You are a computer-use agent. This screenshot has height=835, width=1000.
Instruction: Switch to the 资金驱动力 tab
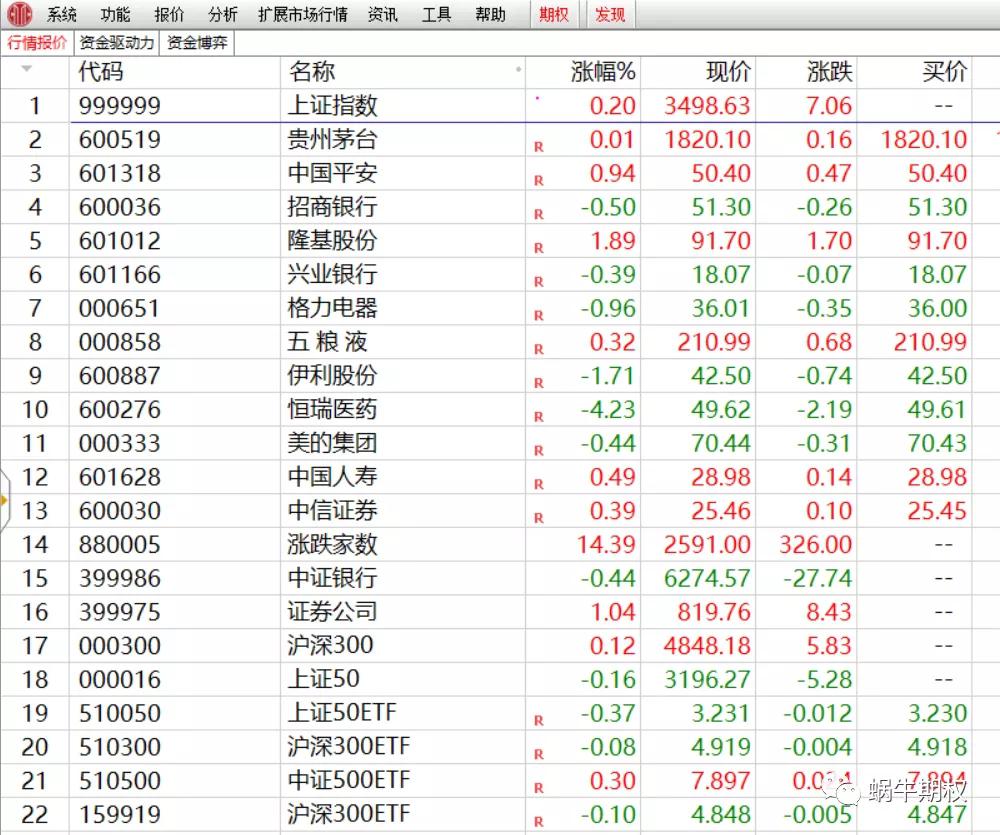point(117,43)
